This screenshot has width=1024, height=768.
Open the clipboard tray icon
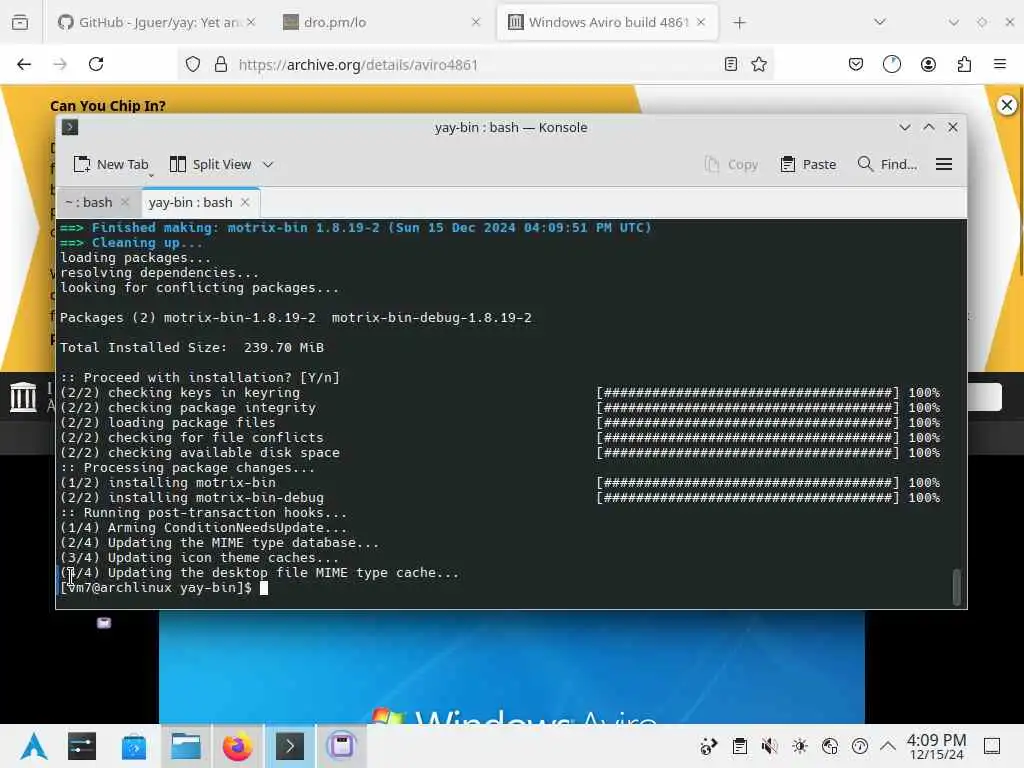click(x=740, y=746)
